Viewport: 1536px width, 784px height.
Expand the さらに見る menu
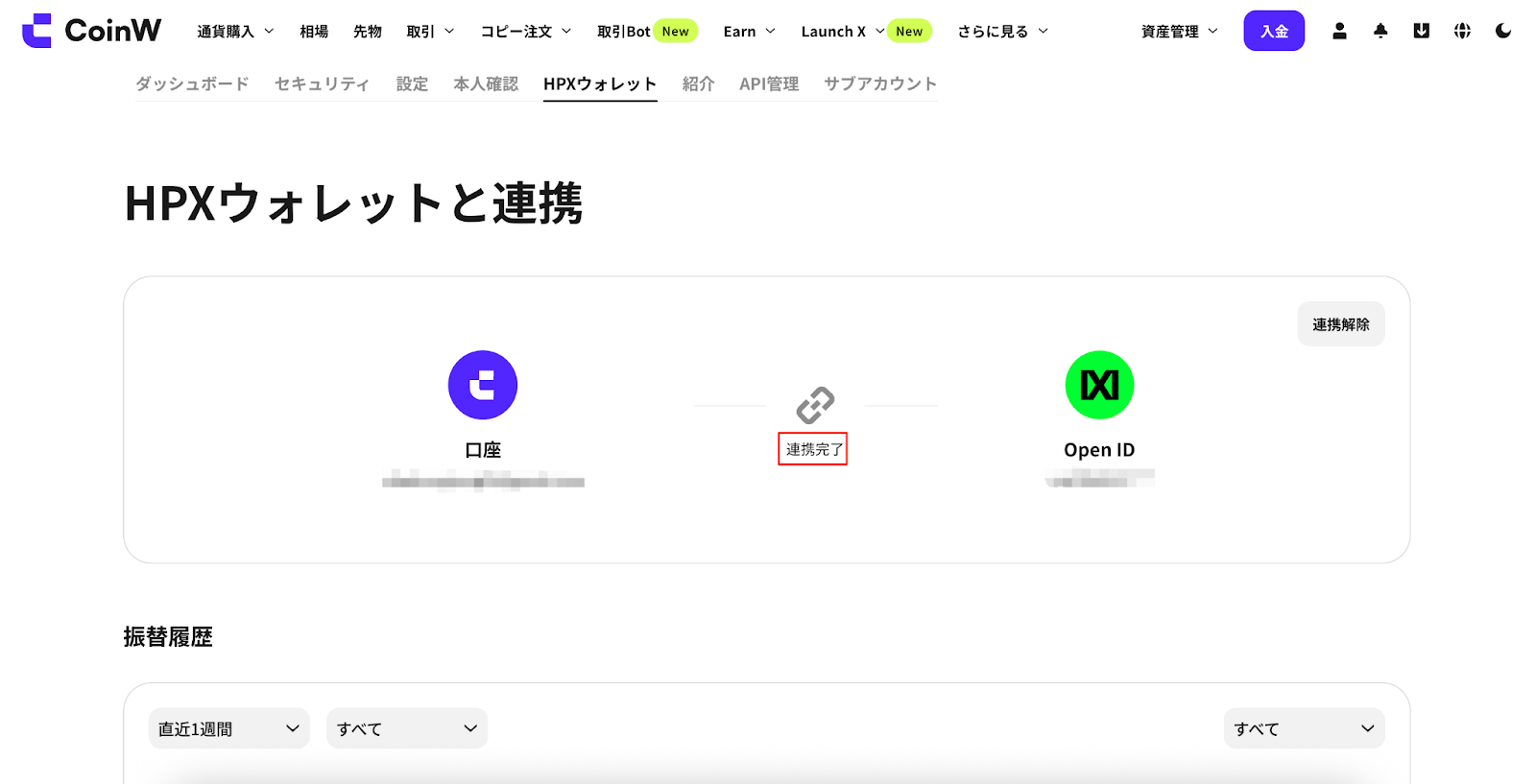[1002, 32]
